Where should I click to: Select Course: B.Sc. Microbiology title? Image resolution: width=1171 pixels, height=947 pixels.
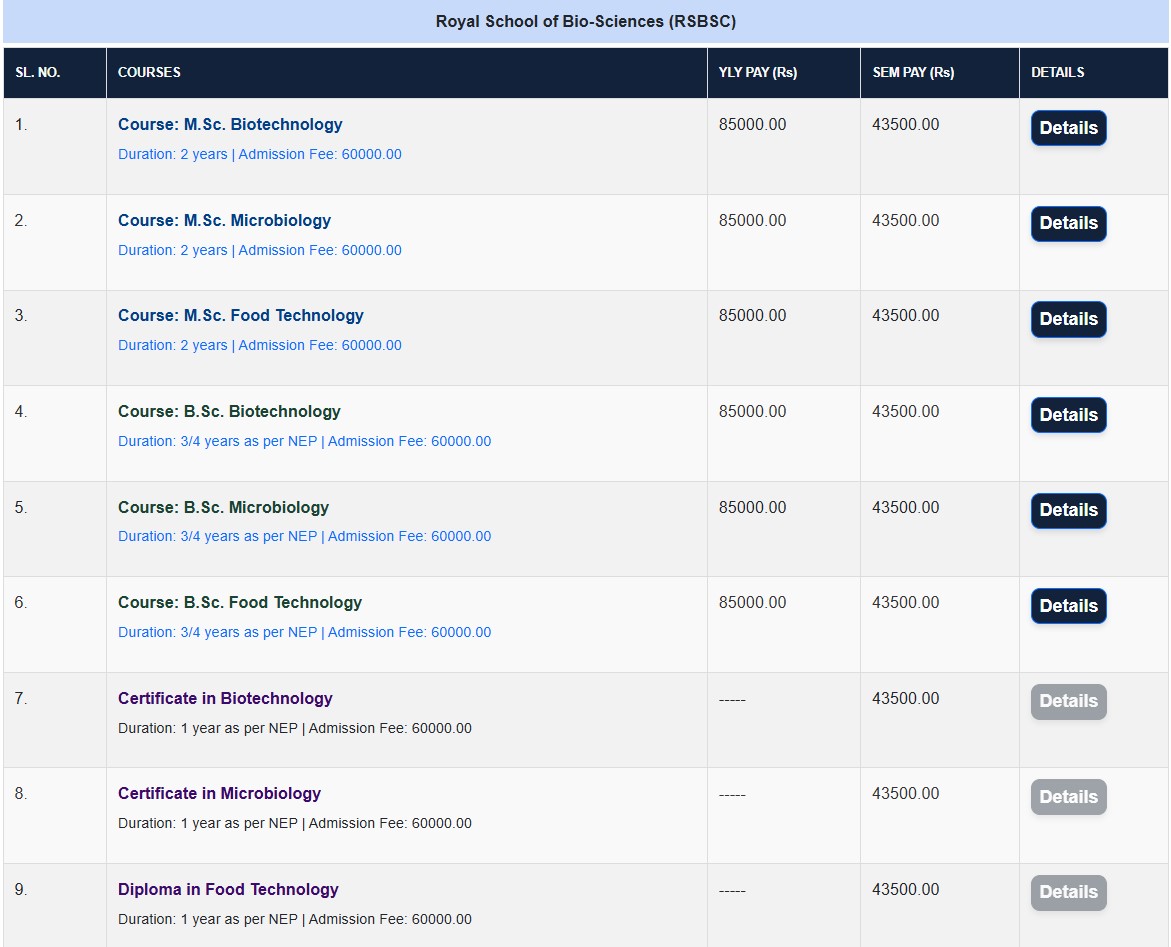click(223, 507)
